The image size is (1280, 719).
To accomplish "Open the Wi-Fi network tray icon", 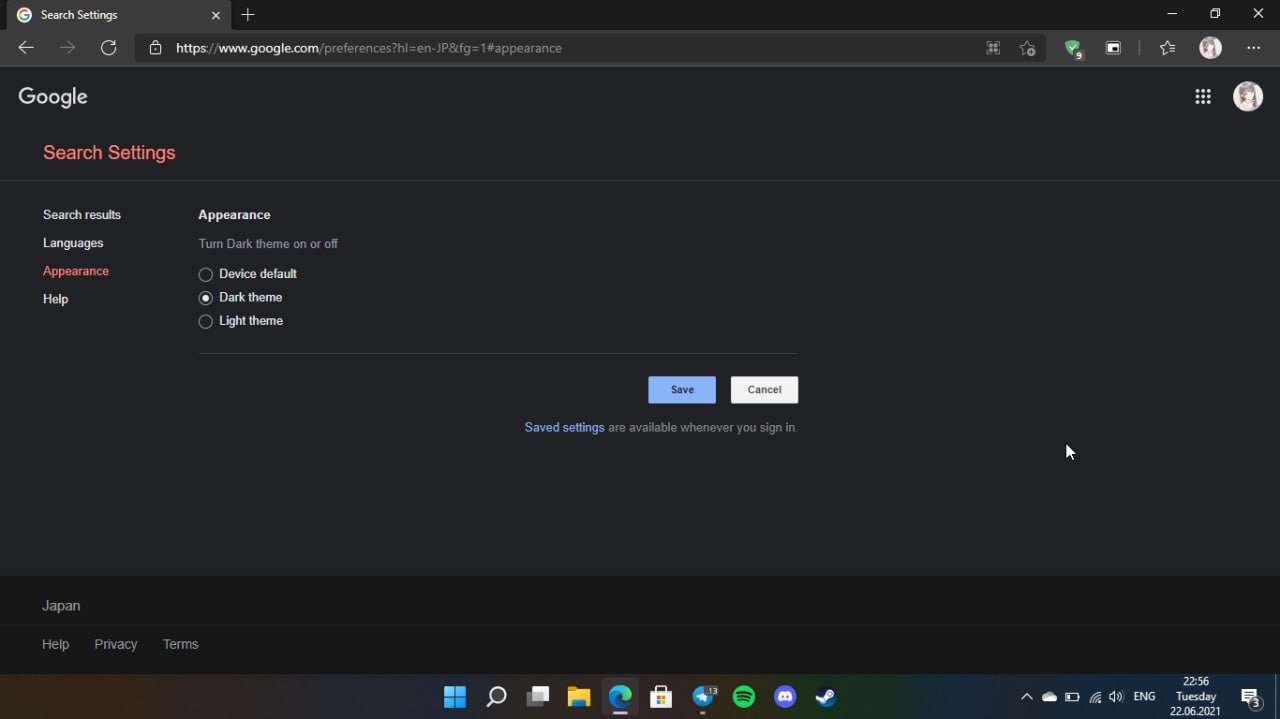I will [x=1095, y=696].
